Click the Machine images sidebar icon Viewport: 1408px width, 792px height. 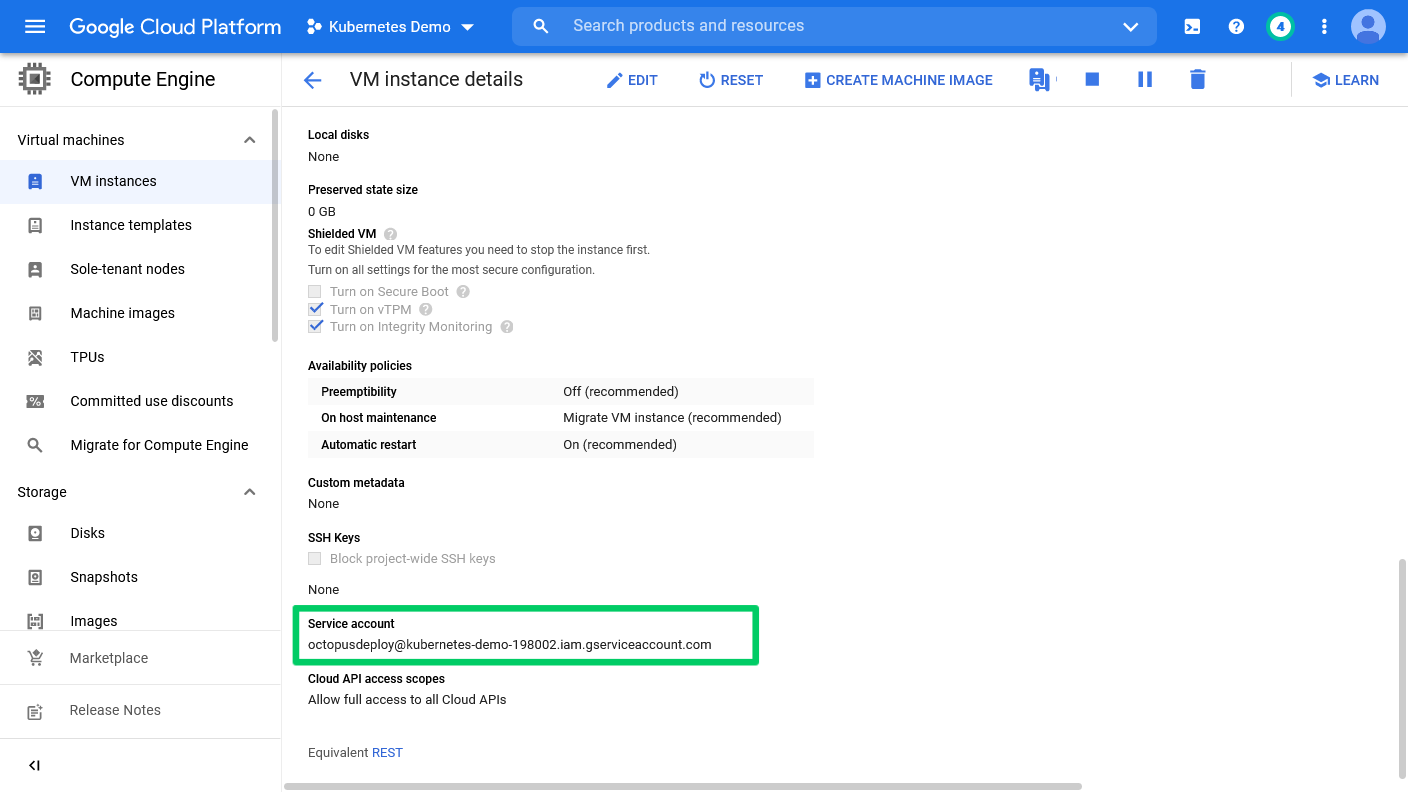[35, 313]
